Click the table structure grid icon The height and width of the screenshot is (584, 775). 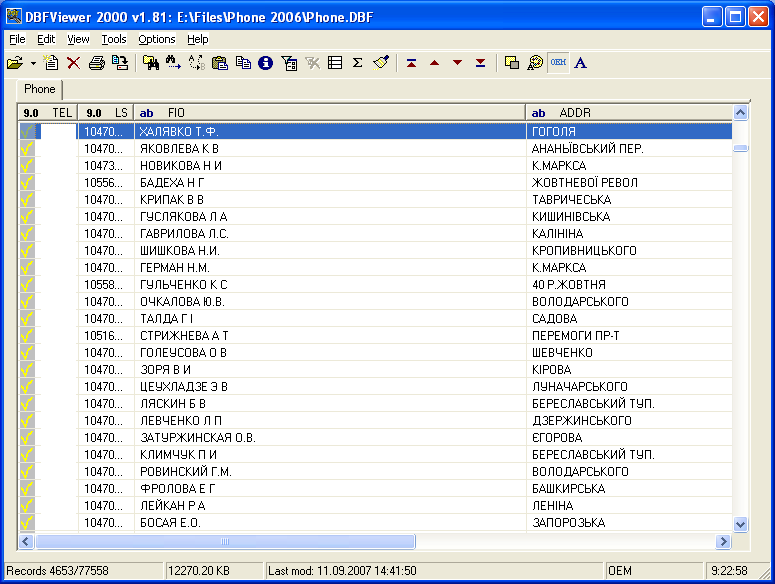pyautogui.click(x=335, y=63)
